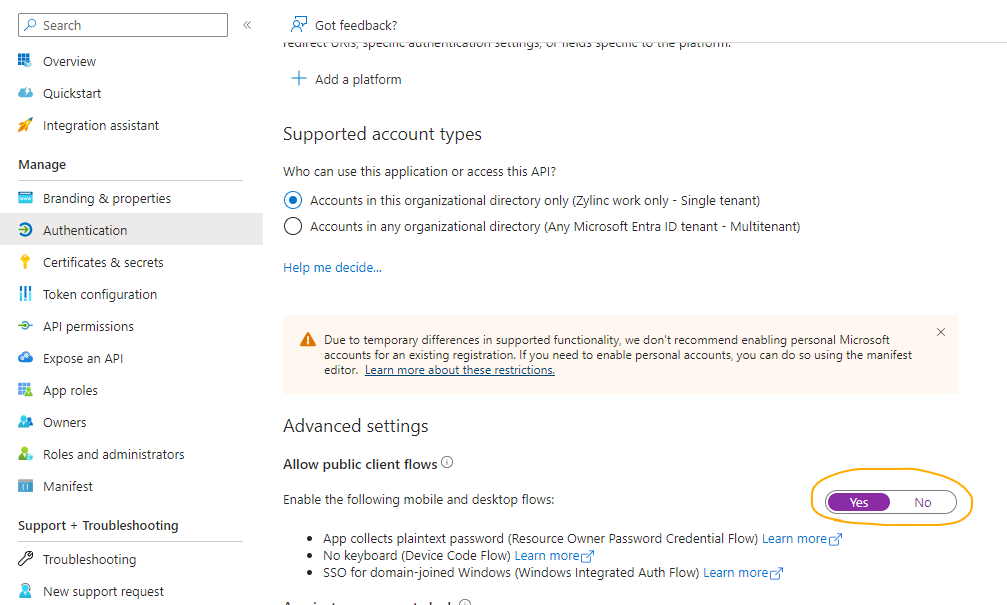This screenshot has width=1007, height=605.
Task: Click the Advanced settings heading
Action: (356, 426)
